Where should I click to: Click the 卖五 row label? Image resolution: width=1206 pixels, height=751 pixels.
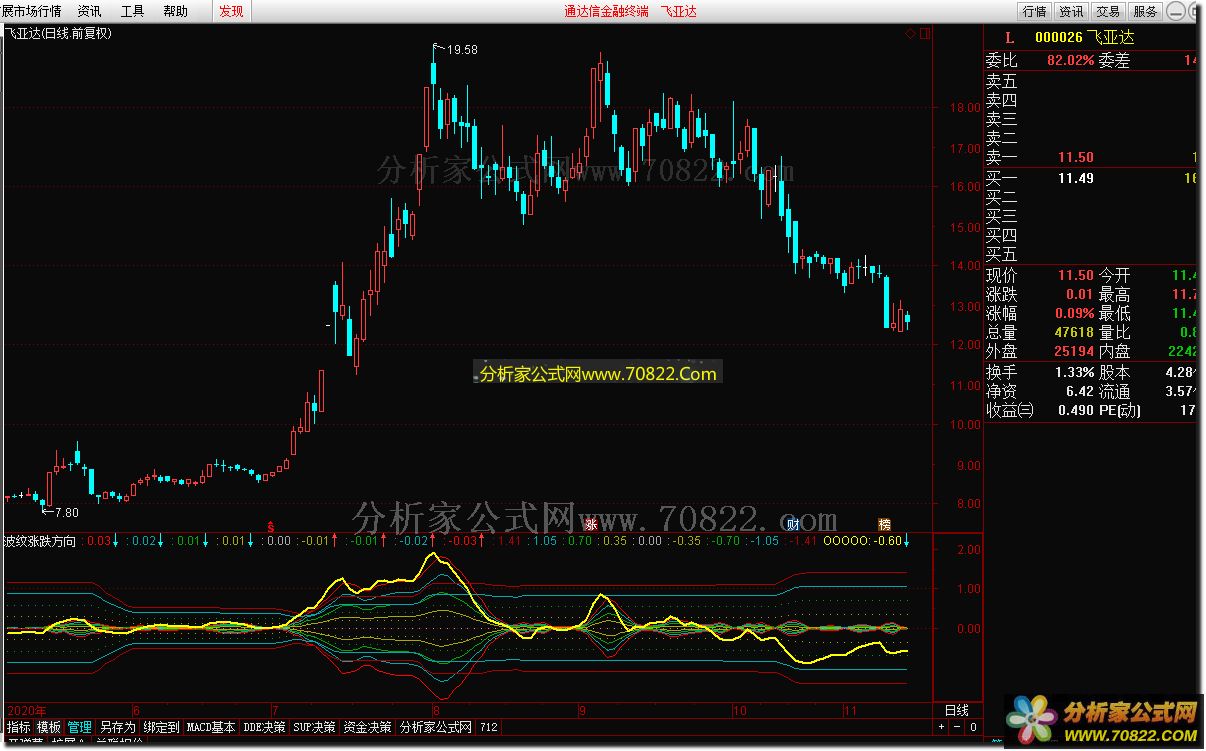pyautogui.click(x=1001, y=81)
